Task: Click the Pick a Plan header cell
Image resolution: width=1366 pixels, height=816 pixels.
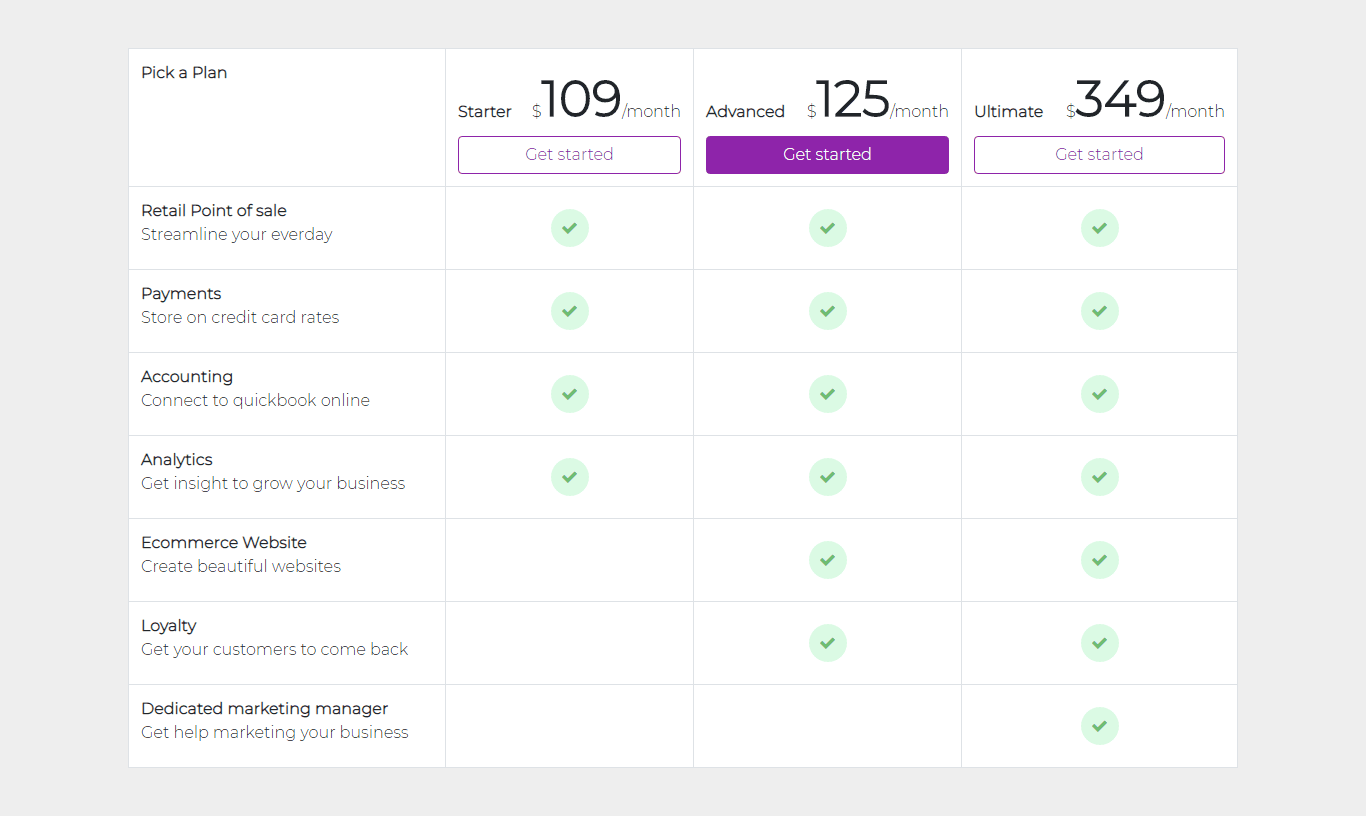Action: pyautogui.click(x=184, y=72)
